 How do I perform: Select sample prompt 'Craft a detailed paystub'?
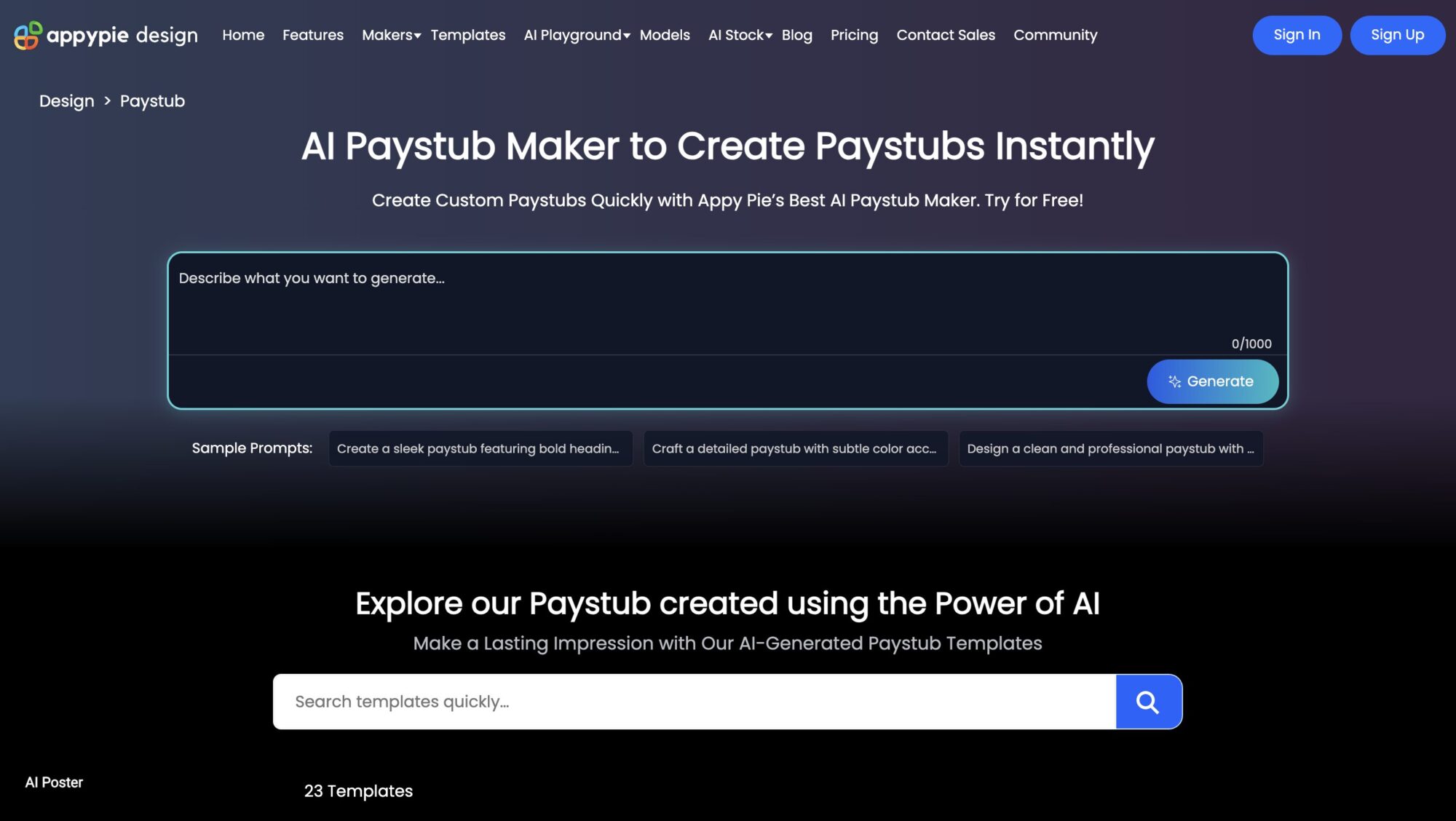point(796,448)
